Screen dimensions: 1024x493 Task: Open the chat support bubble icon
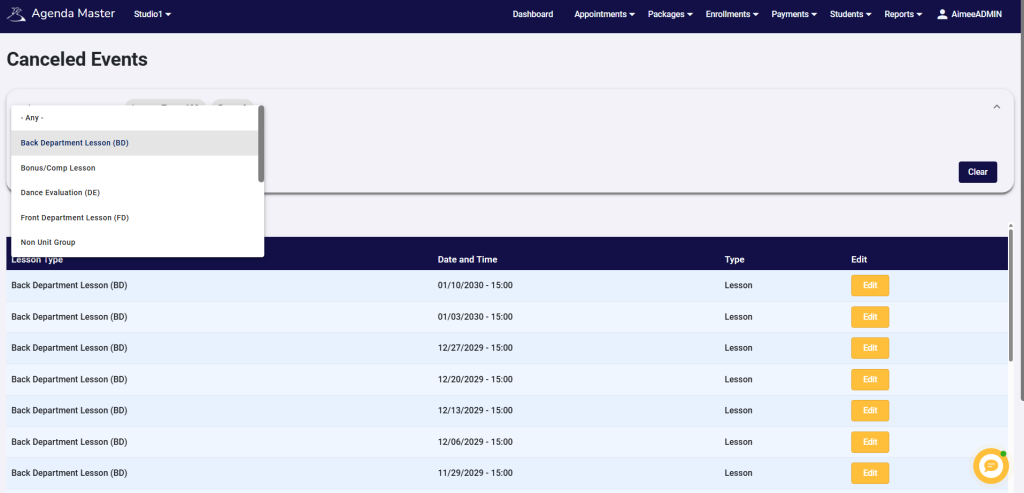[990, 465]
